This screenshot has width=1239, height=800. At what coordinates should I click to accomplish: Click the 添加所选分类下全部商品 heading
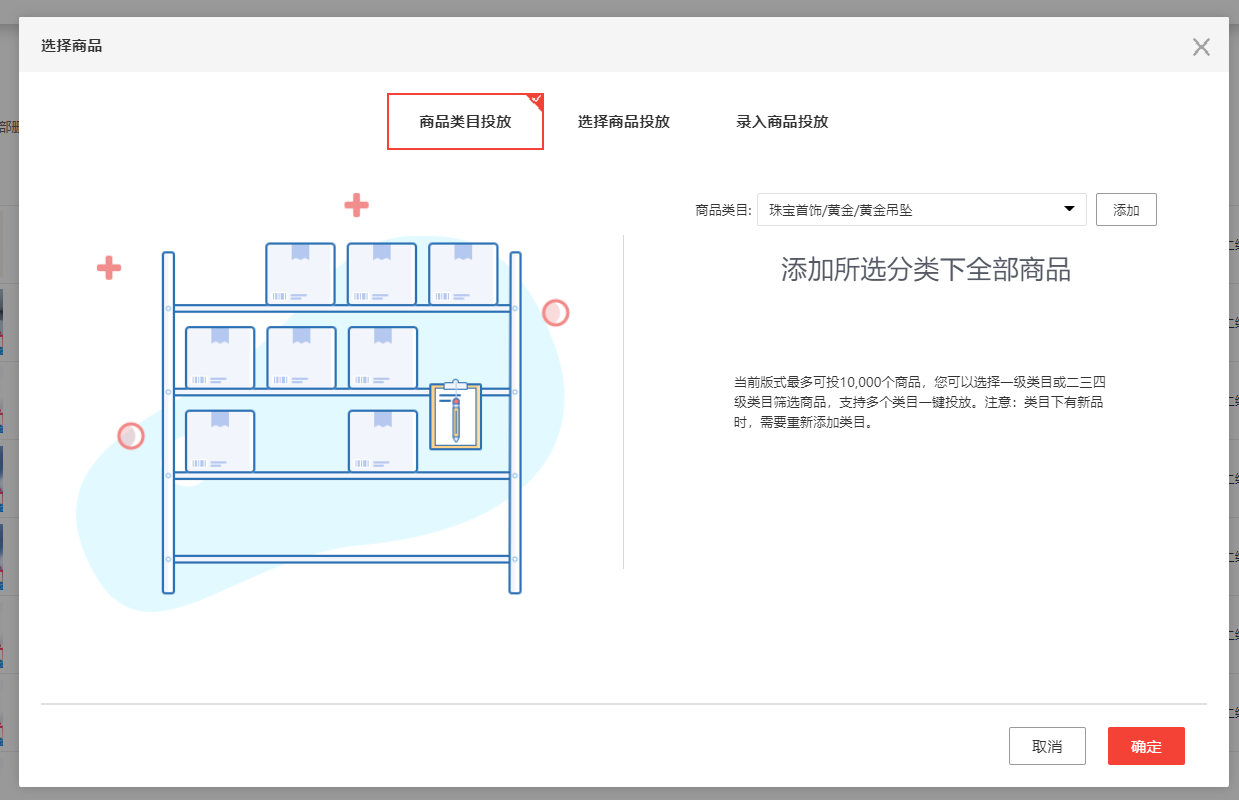coord(925,269)
